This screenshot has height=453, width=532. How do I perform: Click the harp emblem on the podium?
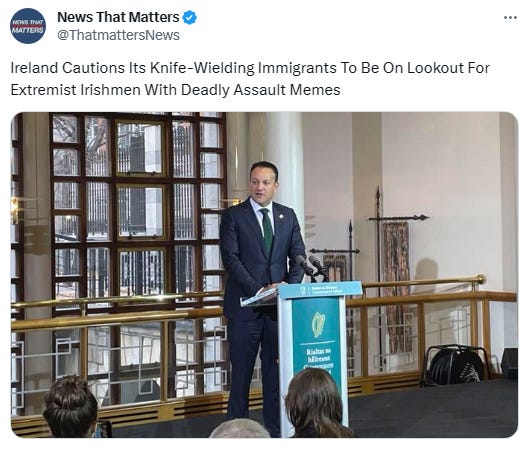tap(318, 324)
